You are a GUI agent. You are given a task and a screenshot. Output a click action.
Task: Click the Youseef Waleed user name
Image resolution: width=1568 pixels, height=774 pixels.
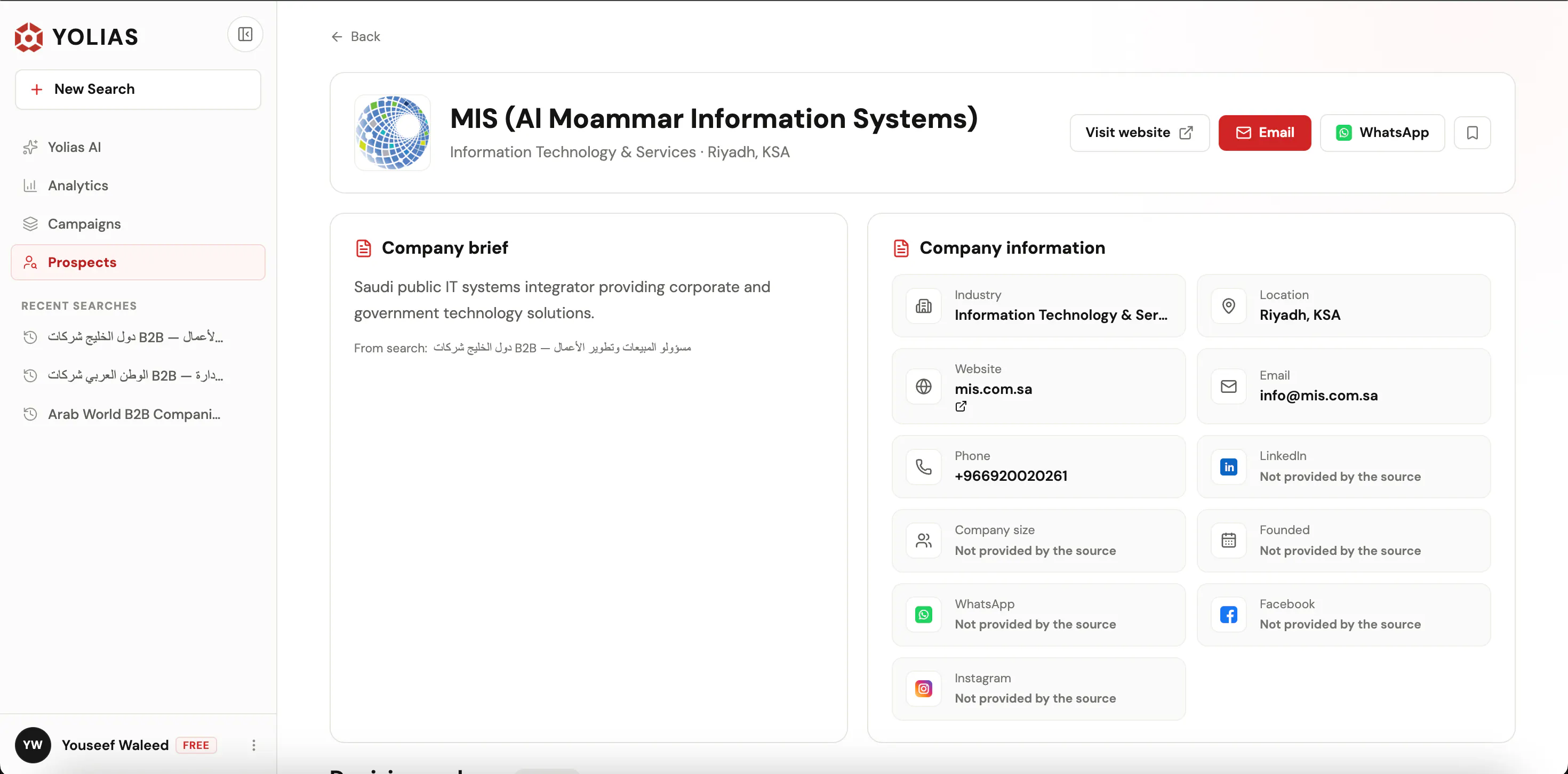115,745
